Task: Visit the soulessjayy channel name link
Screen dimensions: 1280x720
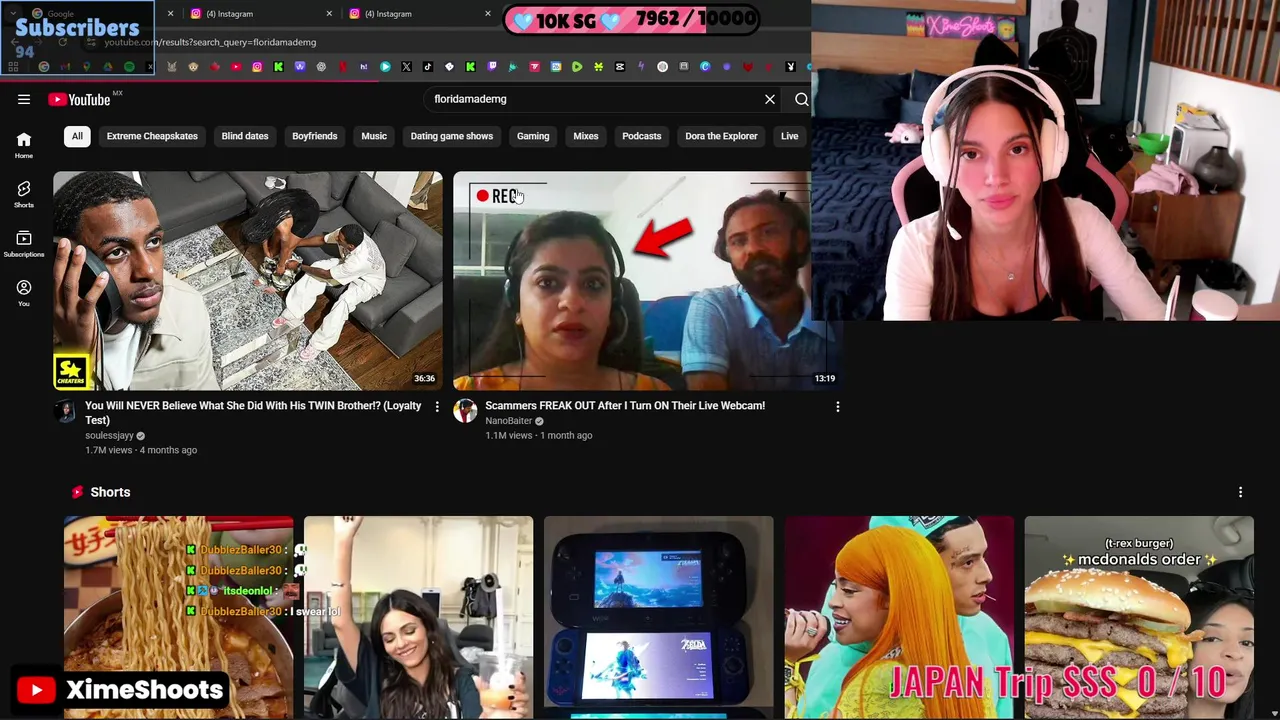Action: coord(109,436)
